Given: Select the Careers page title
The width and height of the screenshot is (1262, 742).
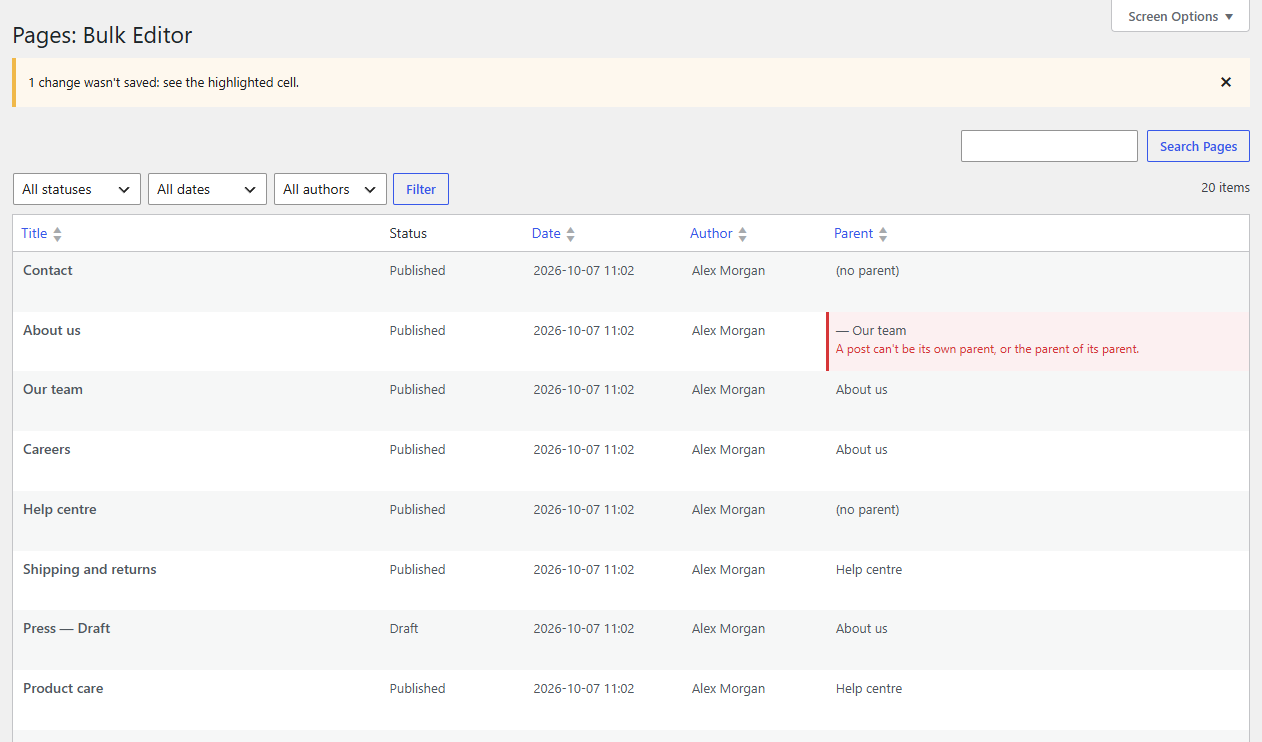Looking at the screenshot, I should coord(47,449).
